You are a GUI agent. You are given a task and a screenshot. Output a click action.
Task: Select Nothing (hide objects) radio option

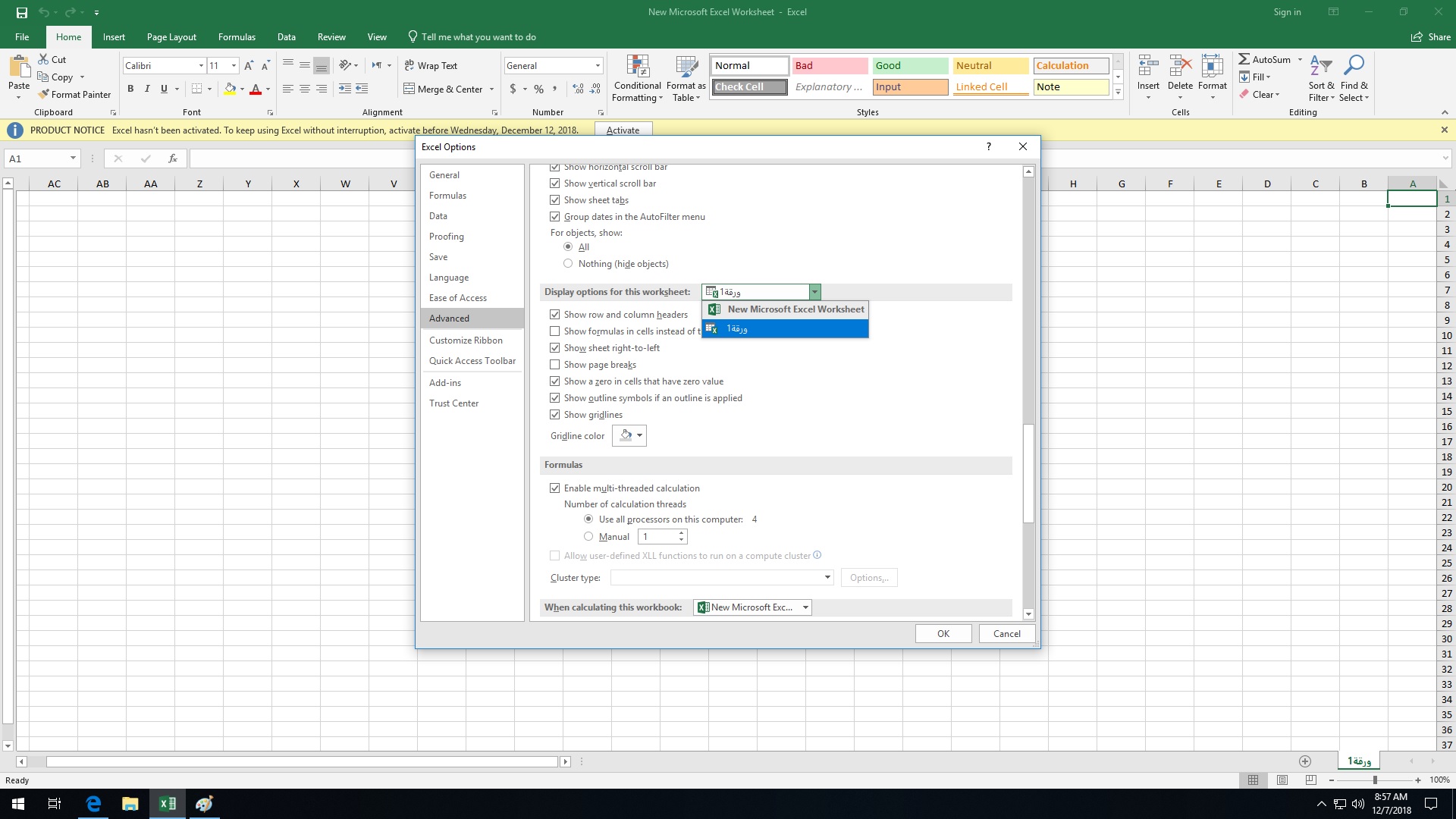point(568,264)
